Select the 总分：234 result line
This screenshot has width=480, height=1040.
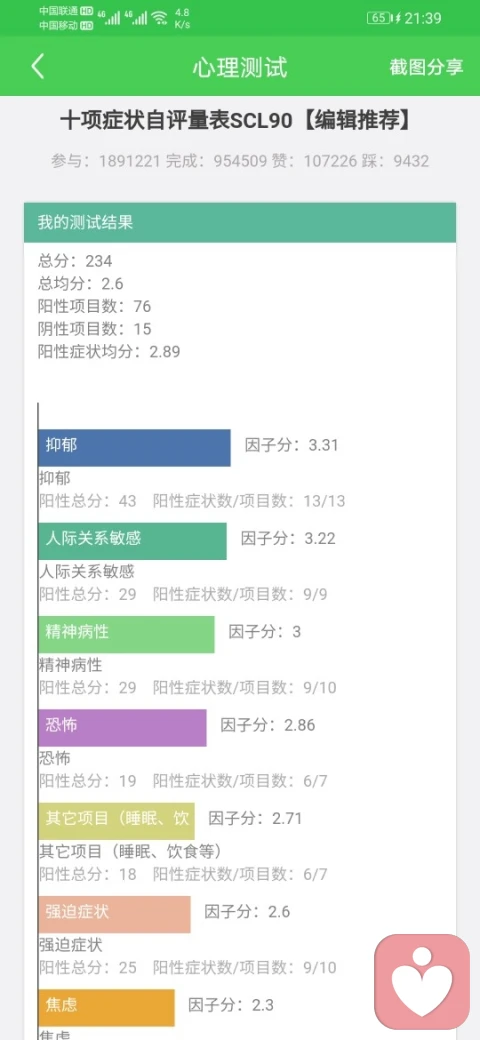75,261
